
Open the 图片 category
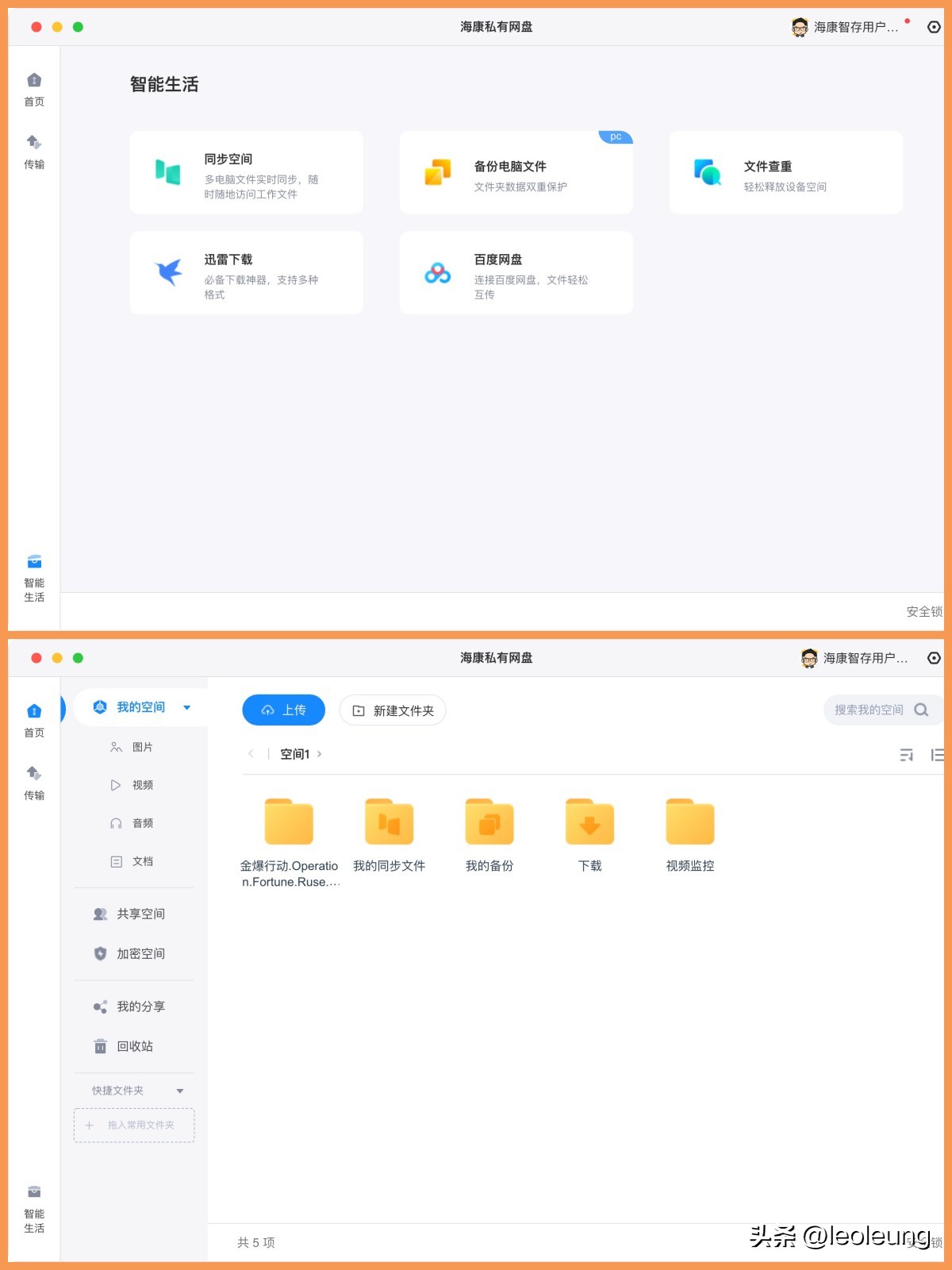click(134, 747)
